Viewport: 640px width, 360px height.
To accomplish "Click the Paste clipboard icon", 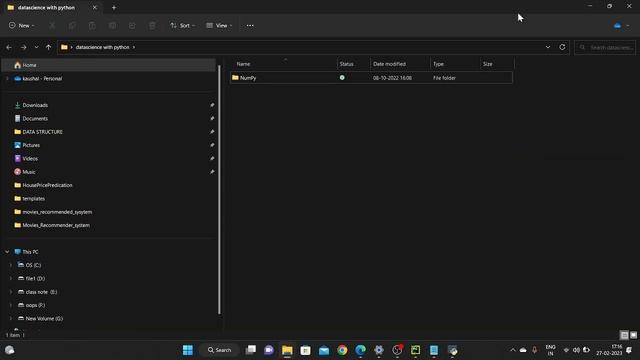I will [92, 25].
